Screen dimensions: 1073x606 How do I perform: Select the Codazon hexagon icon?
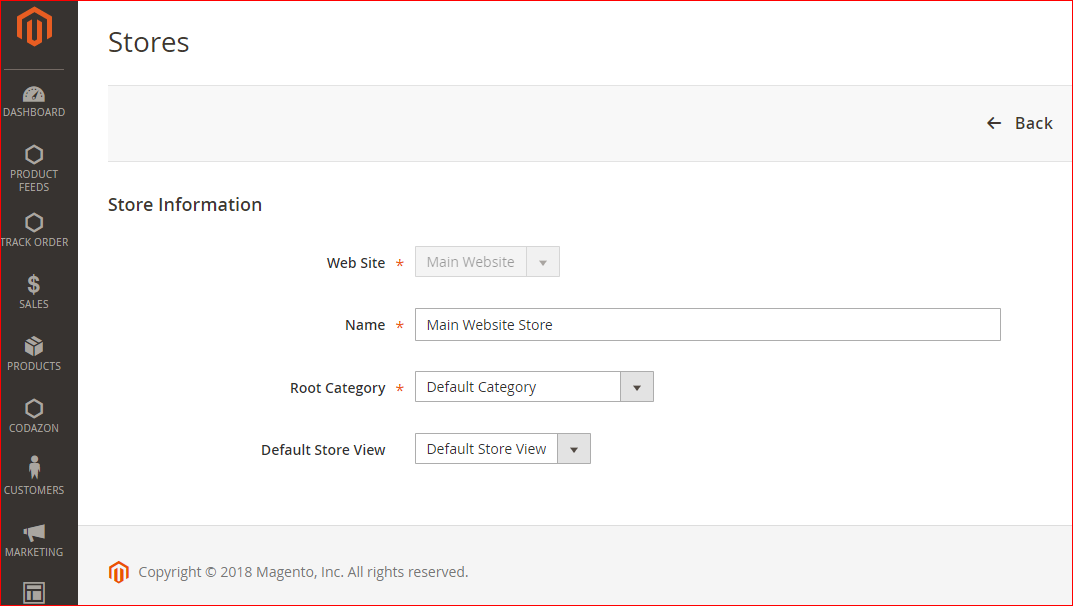[34, 409]
